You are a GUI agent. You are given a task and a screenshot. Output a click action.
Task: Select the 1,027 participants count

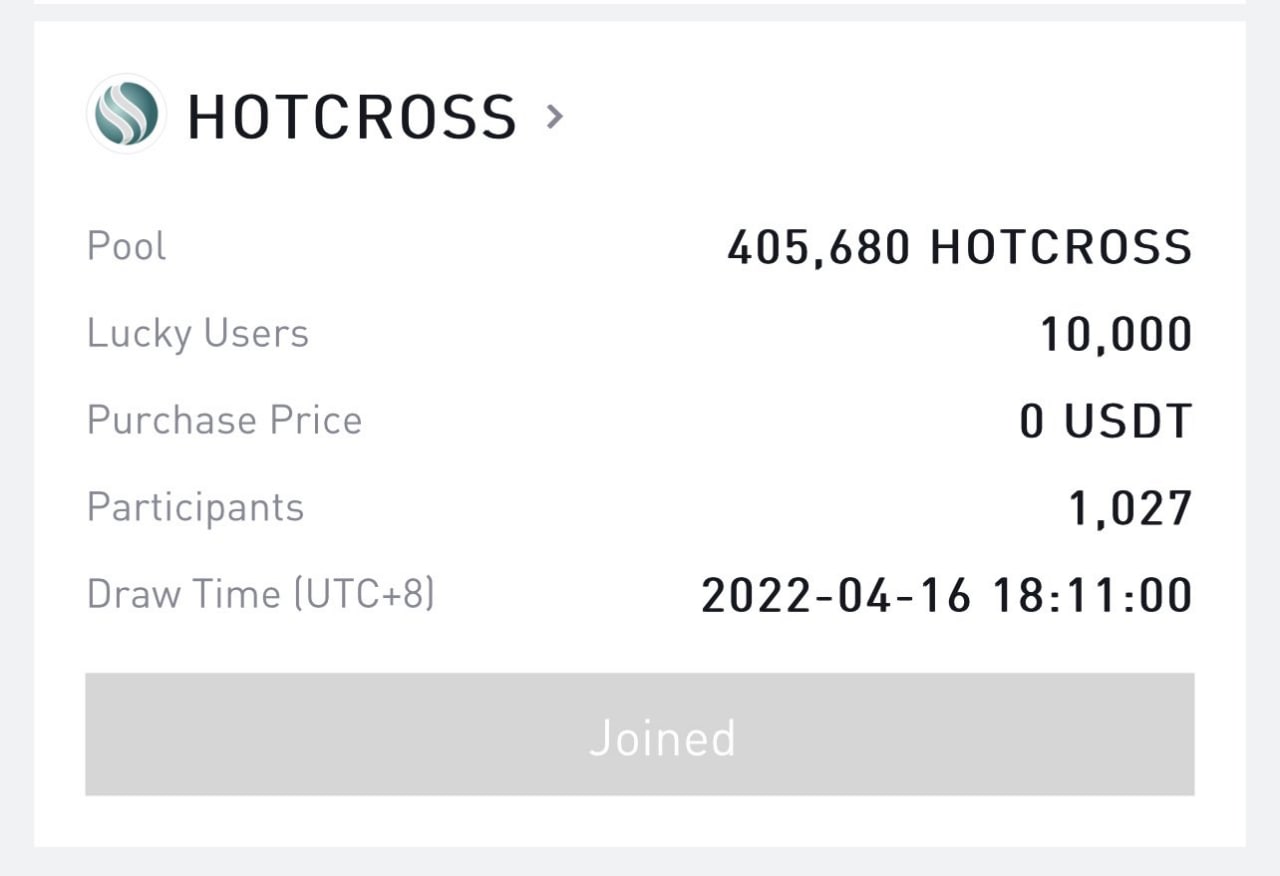coord(1130,508)
